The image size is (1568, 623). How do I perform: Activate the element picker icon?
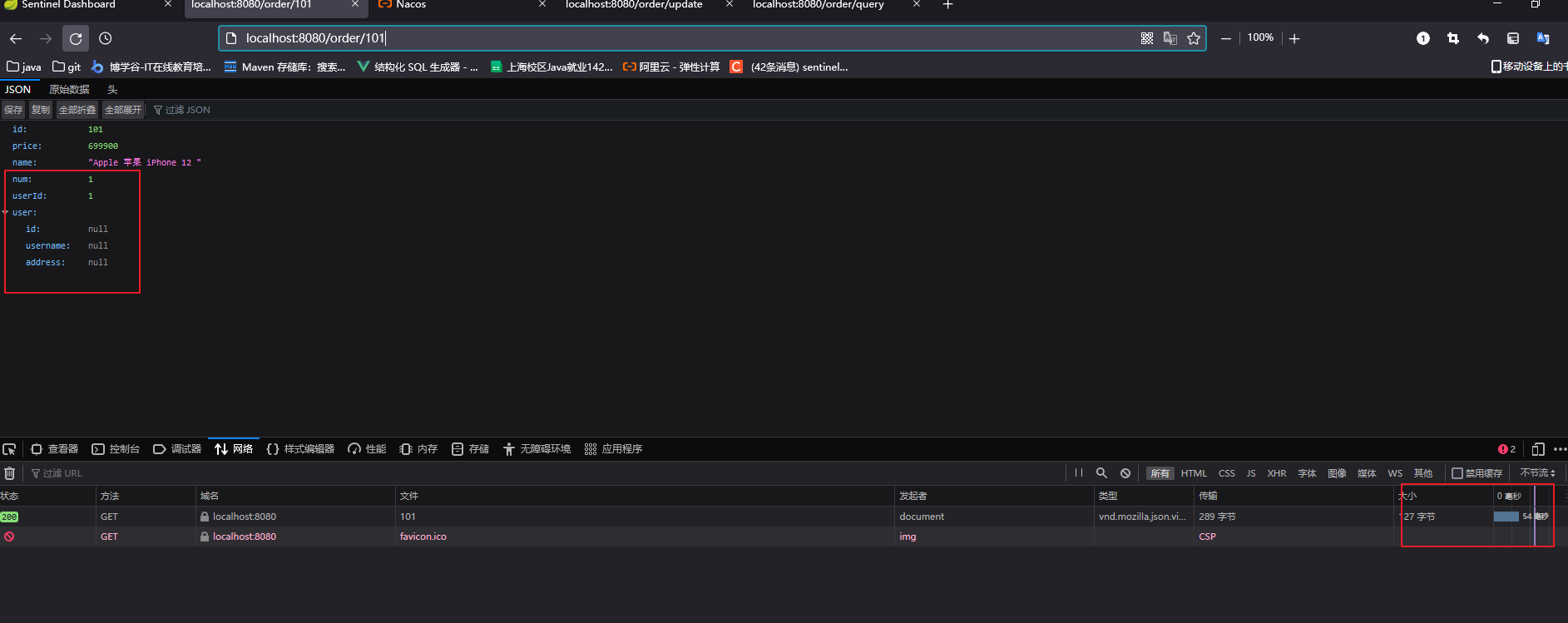[x=9, y=449]
